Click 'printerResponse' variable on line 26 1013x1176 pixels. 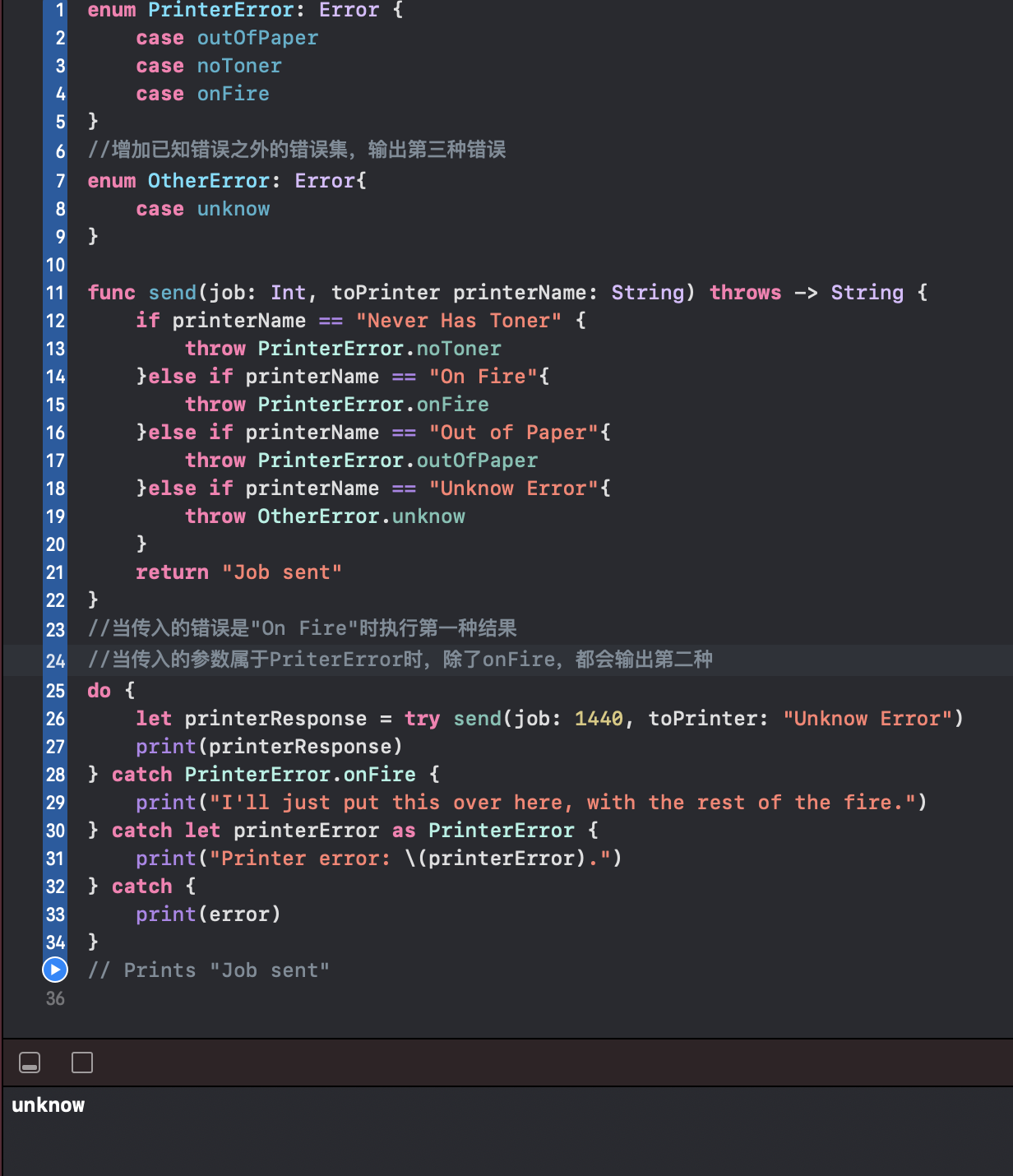275,719
